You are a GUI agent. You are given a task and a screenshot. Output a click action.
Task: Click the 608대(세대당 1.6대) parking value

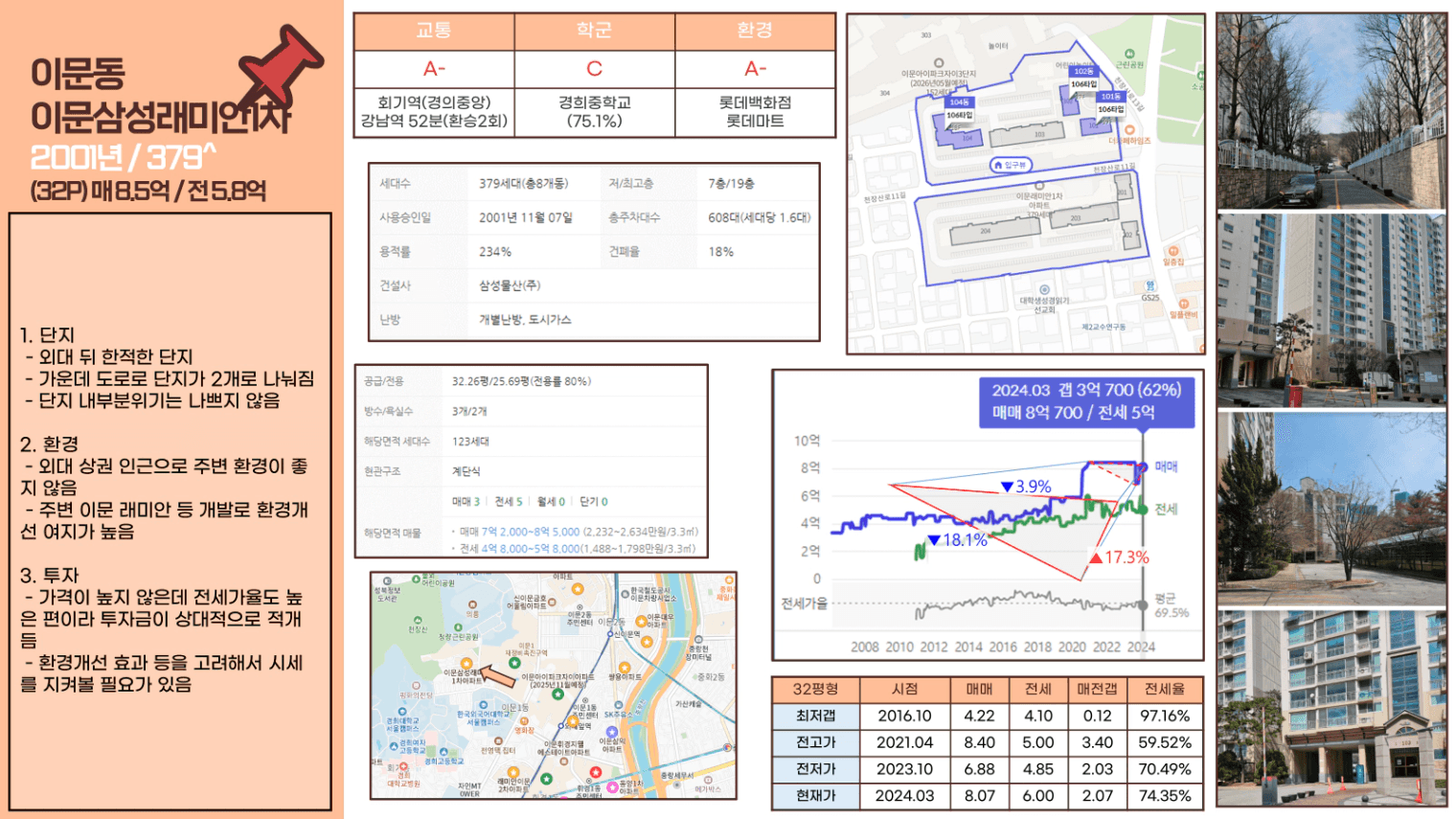pyautogui.click(x=760, y=217)
